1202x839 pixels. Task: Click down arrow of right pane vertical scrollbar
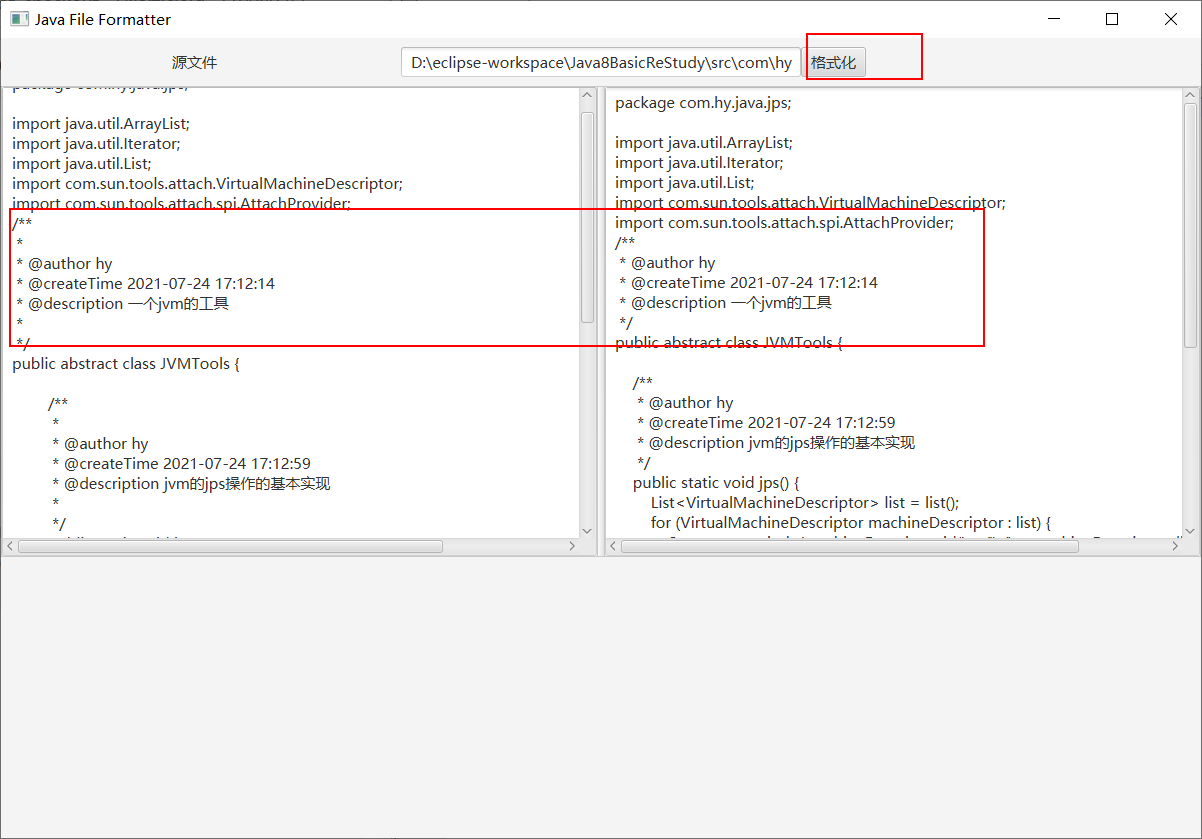coord(1190,531)
